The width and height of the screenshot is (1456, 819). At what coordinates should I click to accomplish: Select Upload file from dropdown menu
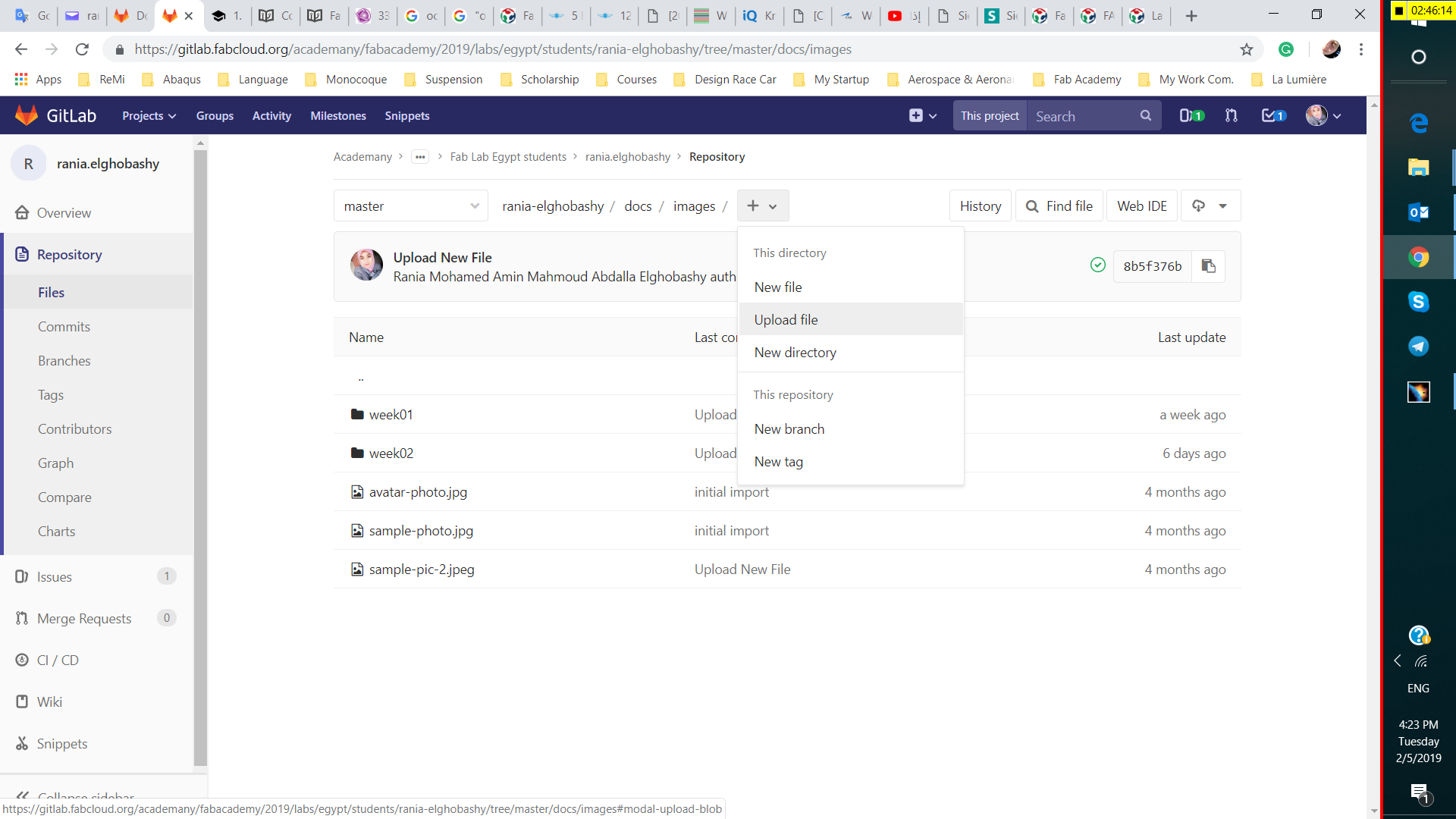(786, 319)
